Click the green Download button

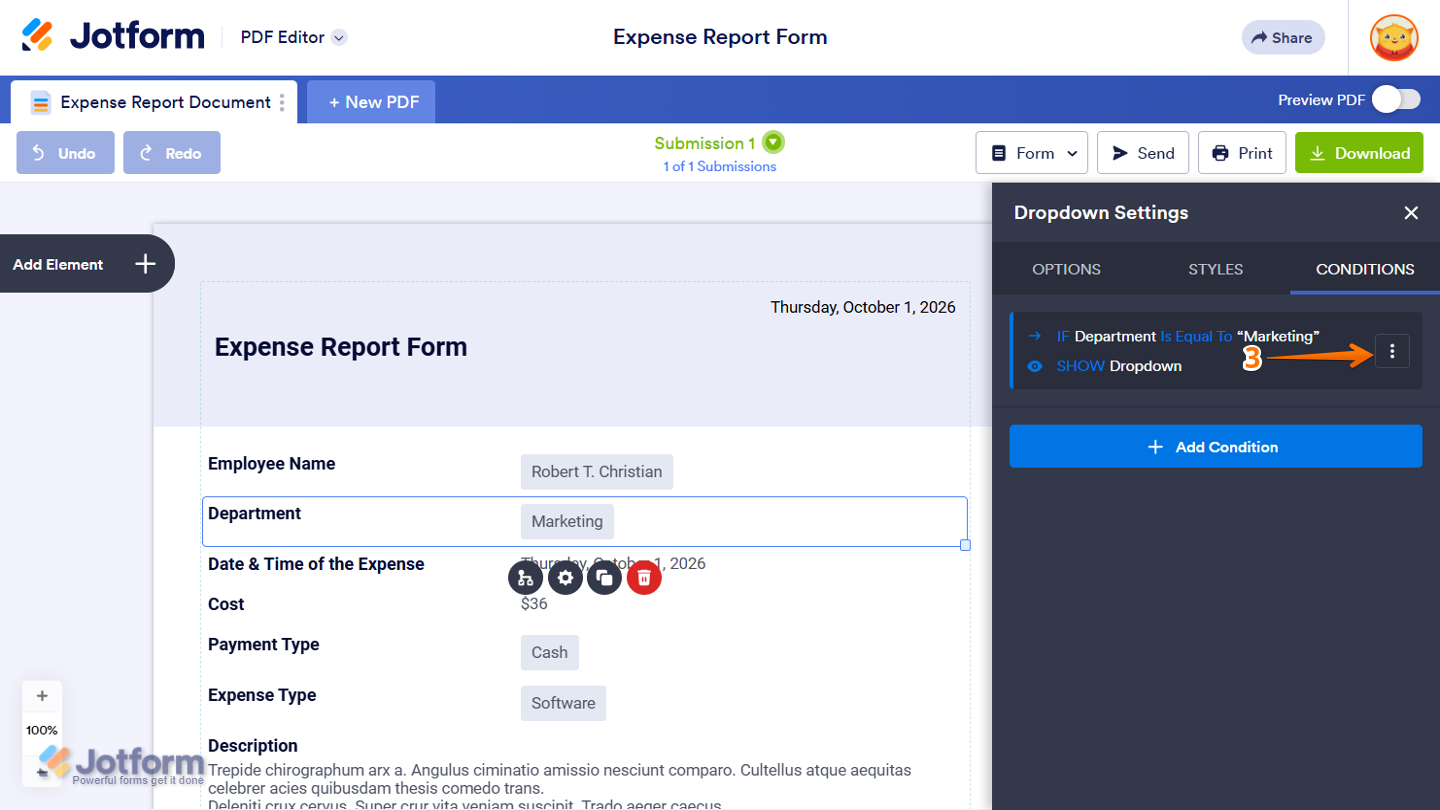(x=1359, y=153)
